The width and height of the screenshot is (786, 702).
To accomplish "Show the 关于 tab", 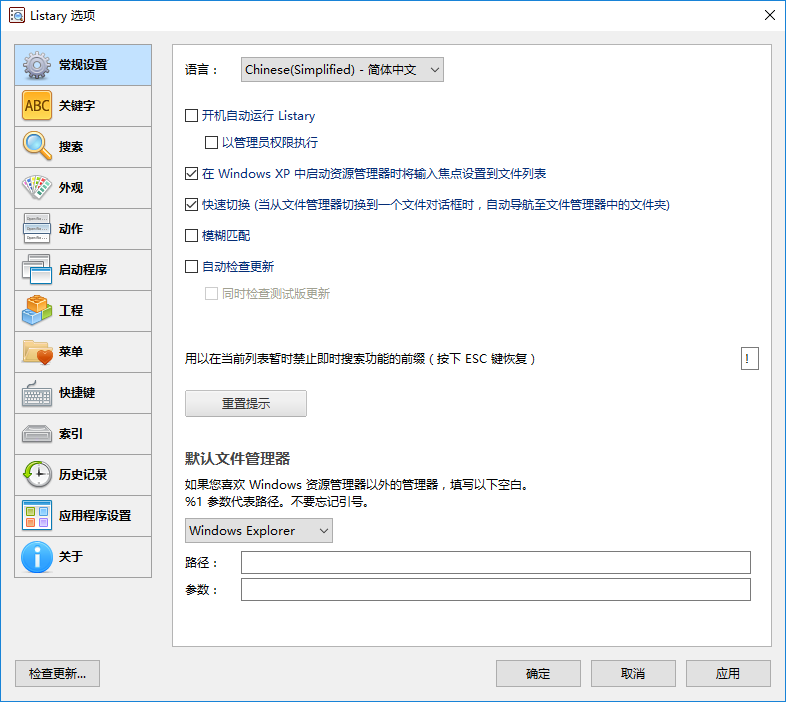I will 83,557.
